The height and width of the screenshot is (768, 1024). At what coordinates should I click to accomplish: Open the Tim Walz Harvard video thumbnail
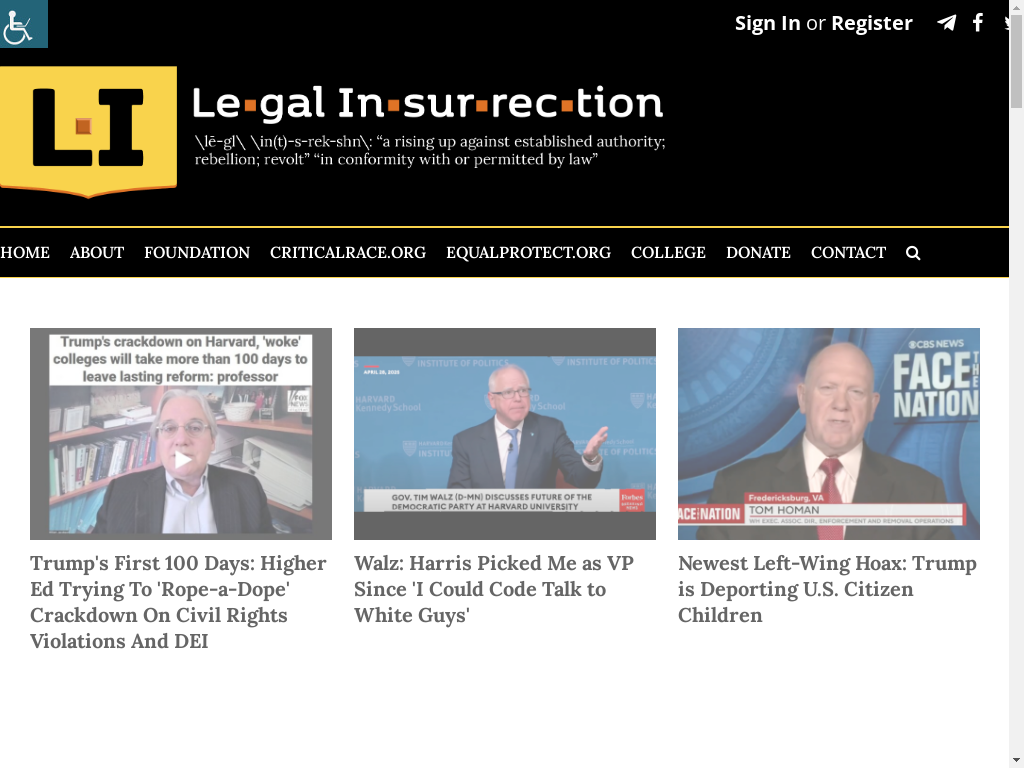[505, 434]
